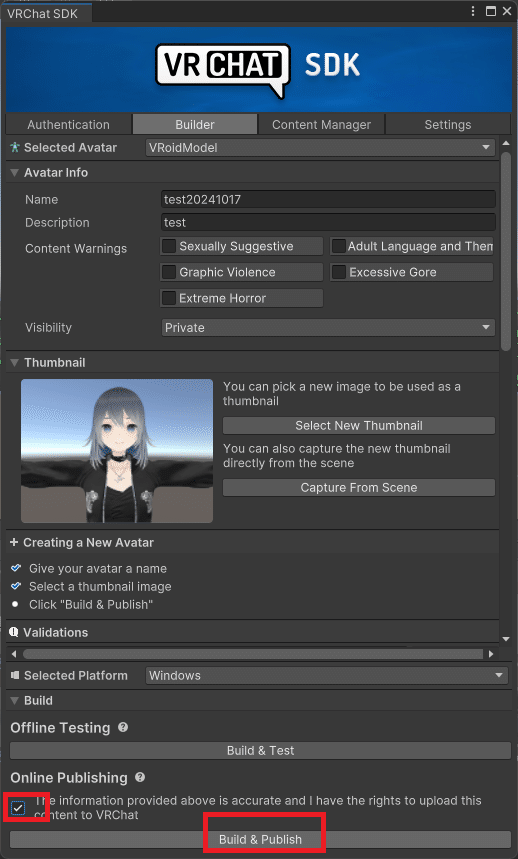Close the VRChat SDK window
Image resolution: width=518 pixels, height=859 pixels.
pyautogui.click(x=507, y=11)
